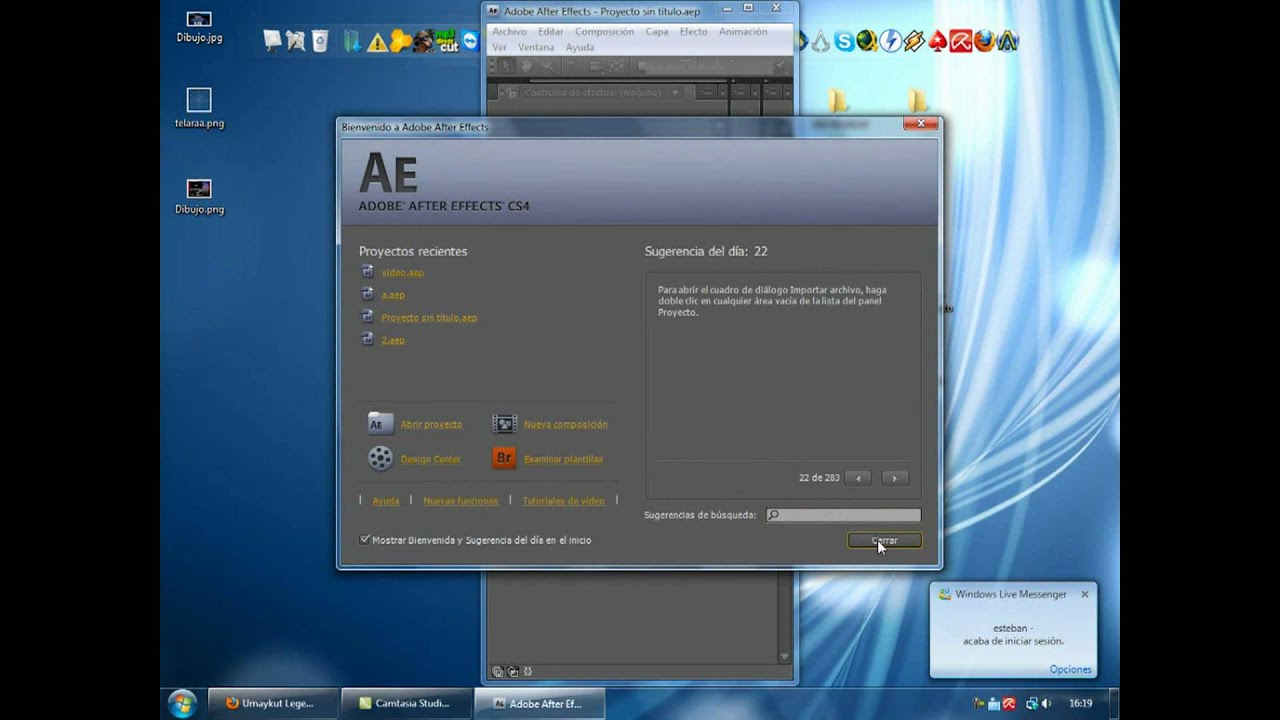
Task: Show the next tip with right arrow
Action: 895,478
